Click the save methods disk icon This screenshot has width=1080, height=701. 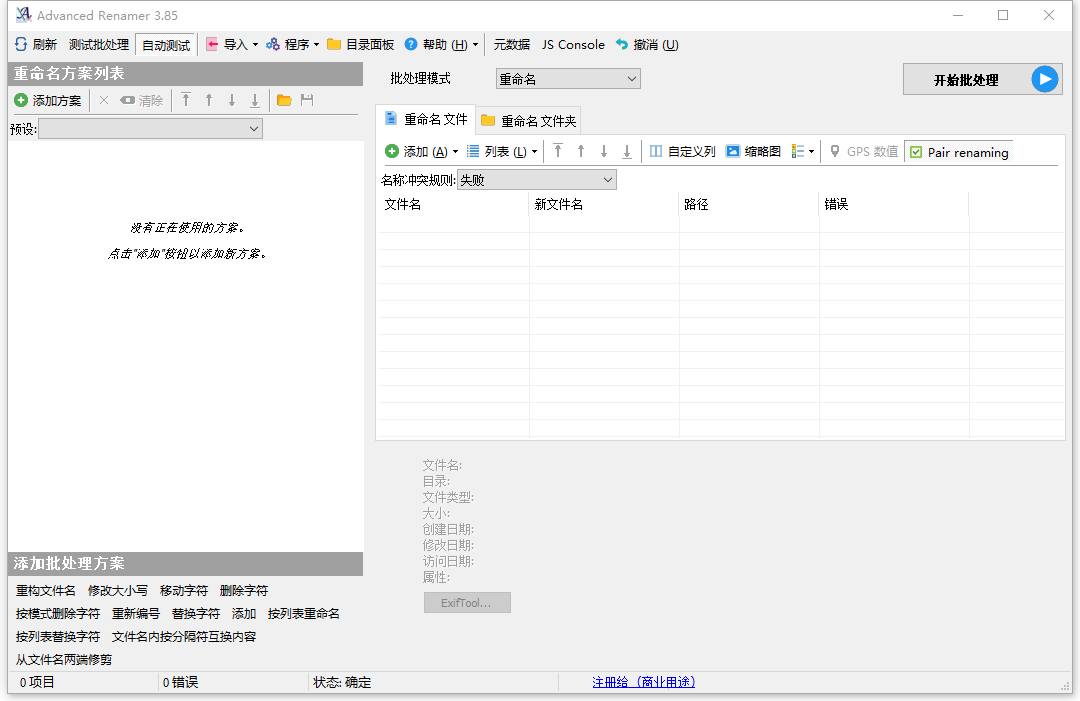coord(307,101)
